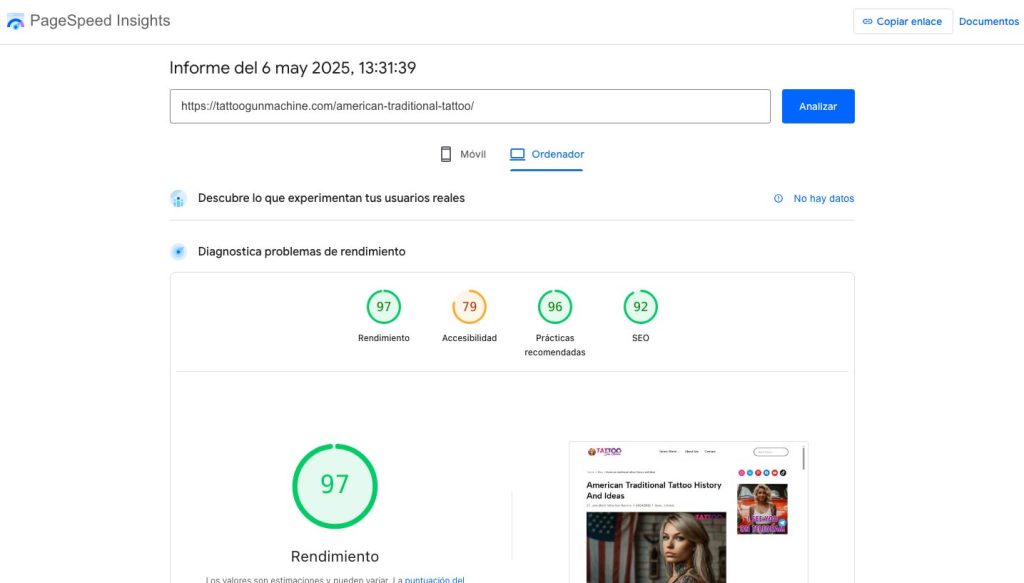Click the performance diagnosis section icon

(178, 252)
